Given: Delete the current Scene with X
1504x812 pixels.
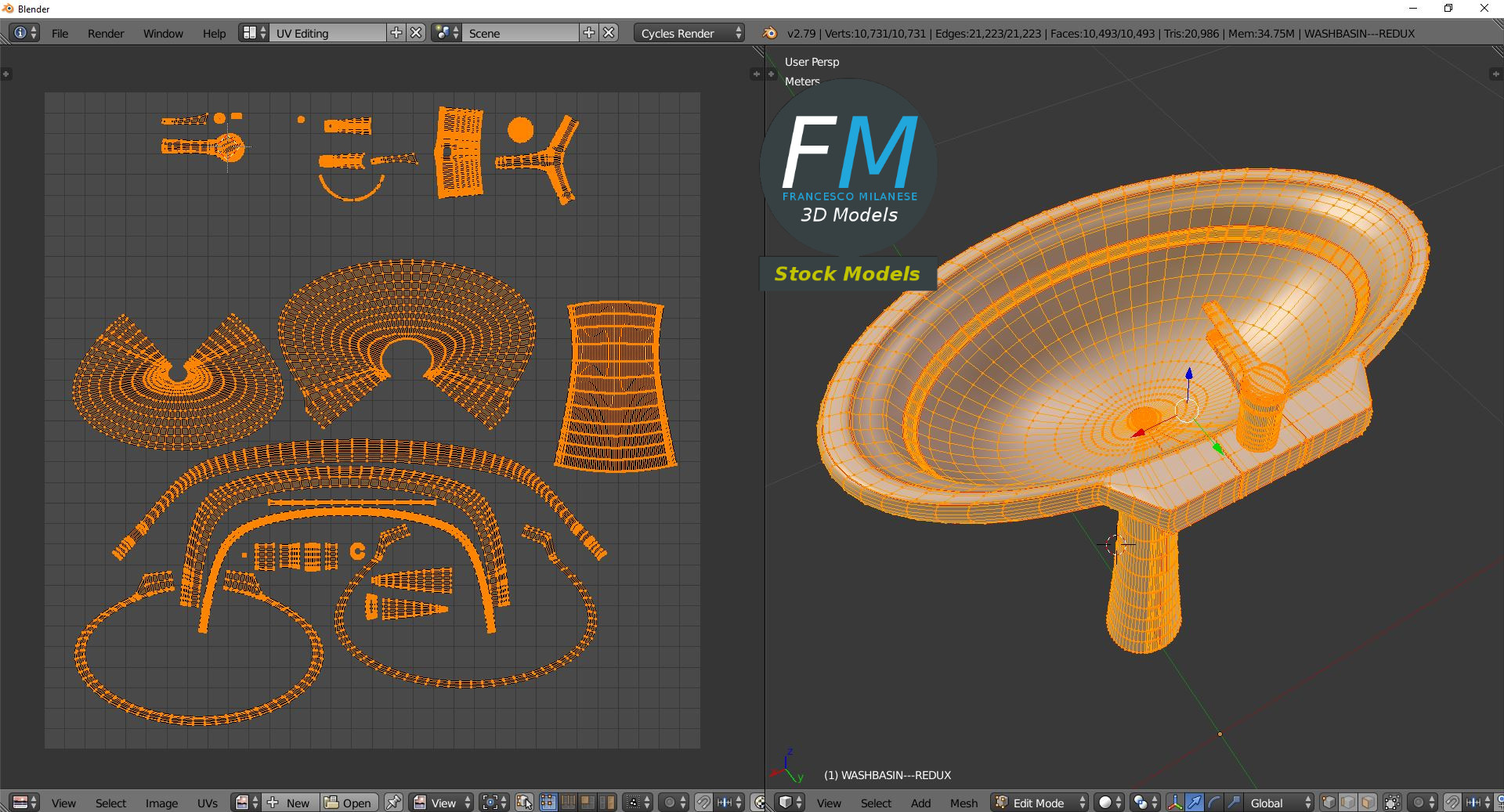Looking at the screenshot, I should pyautogui.click(x=609, y=33).
